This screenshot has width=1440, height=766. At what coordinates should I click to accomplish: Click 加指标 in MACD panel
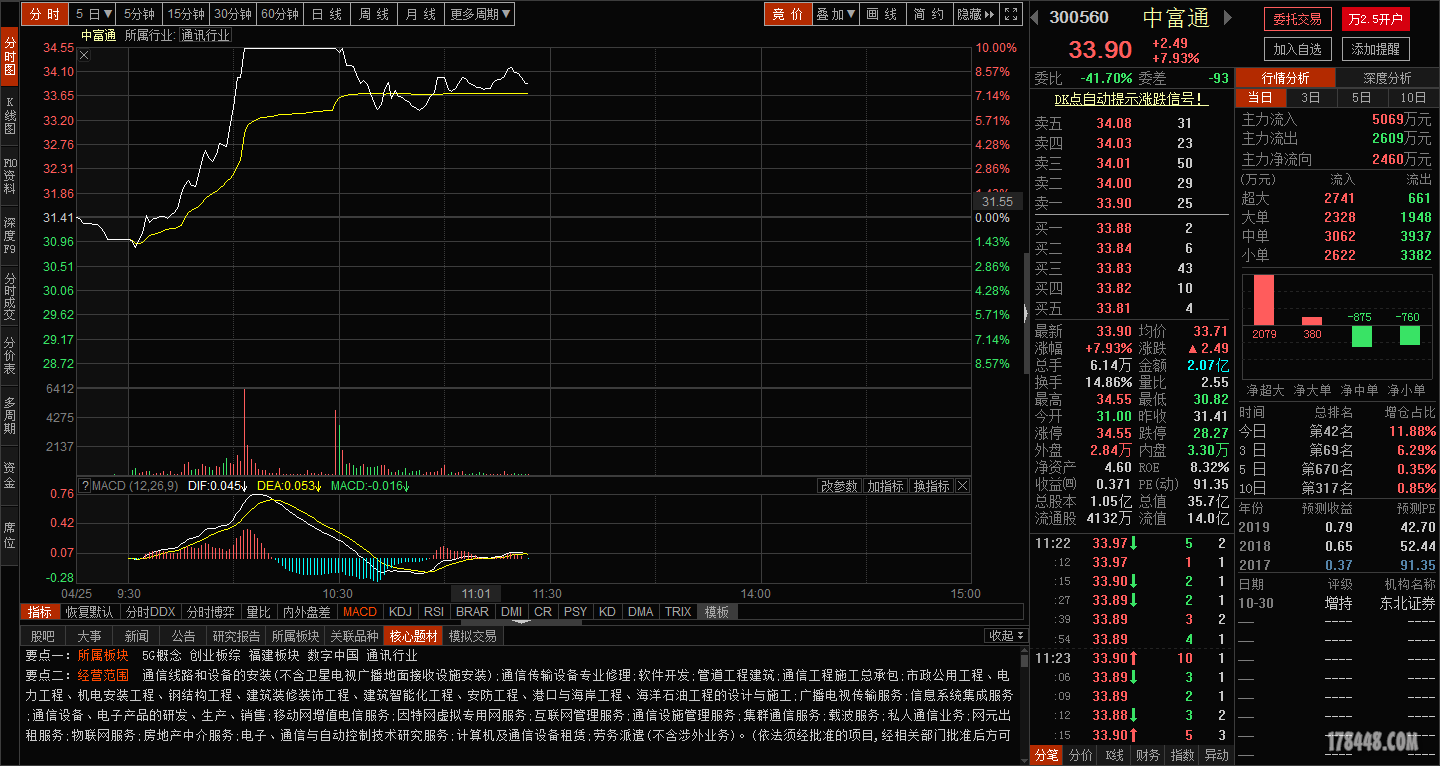tap(886, 486)
